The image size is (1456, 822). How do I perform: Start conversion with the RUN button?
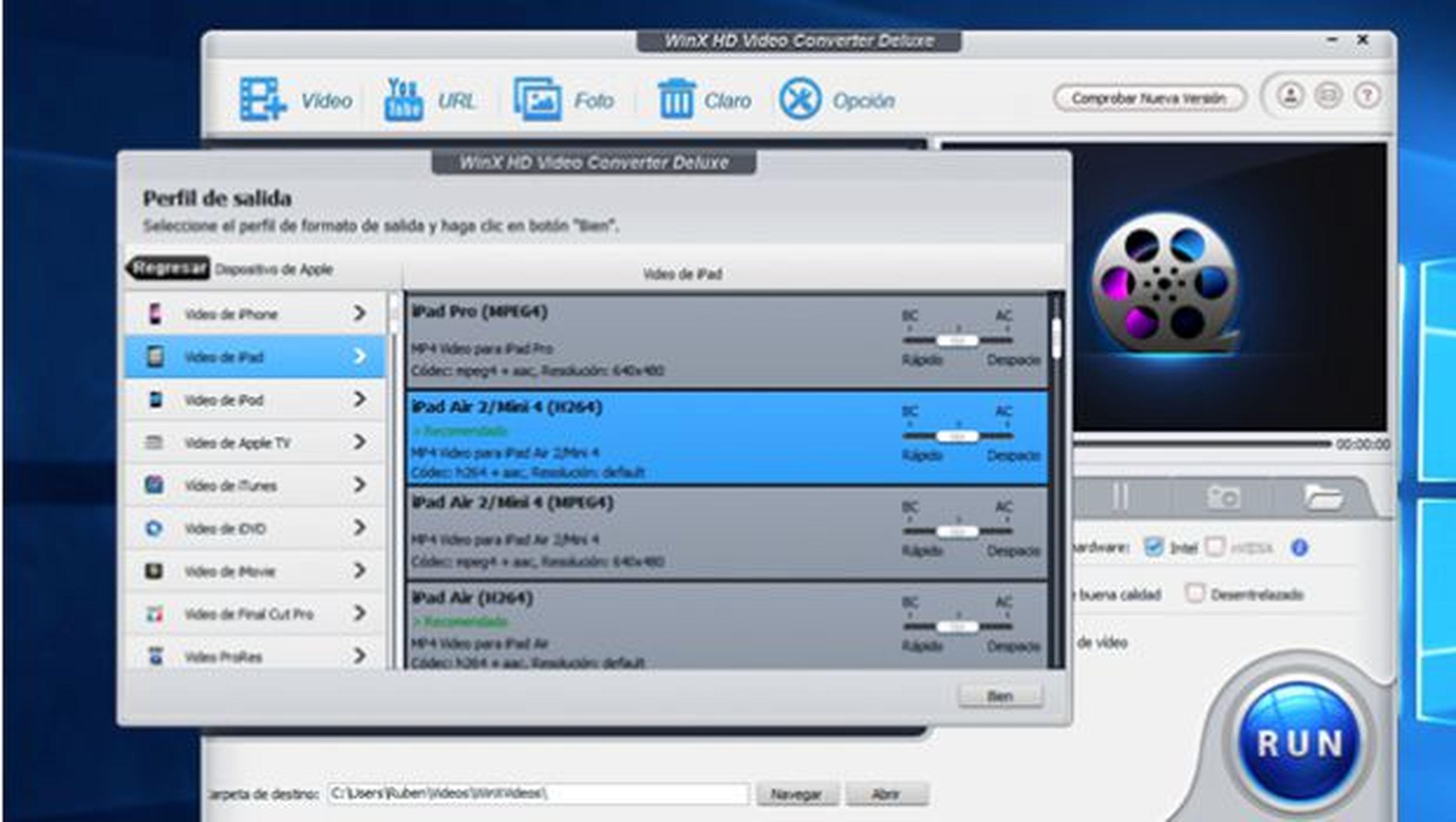(1300, 742)
